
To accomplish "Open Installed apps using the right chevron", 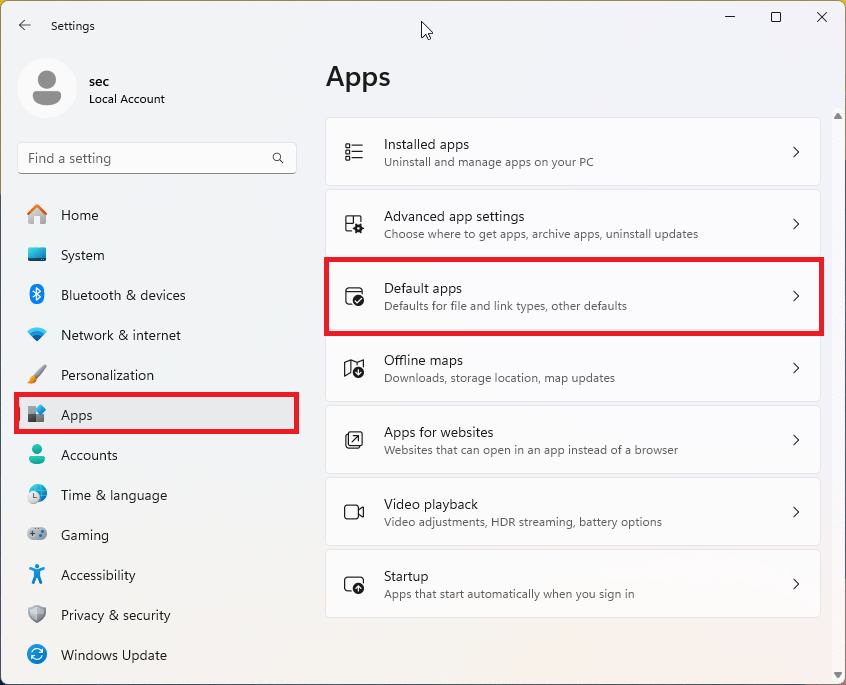I will pyautogui.click(x=796, y=151).
